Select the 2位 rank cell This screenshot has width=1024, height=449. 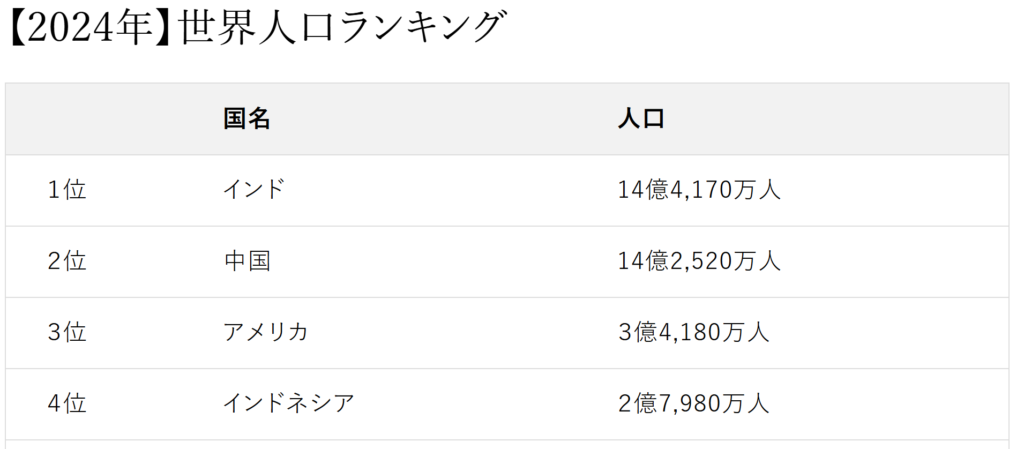point(67,262)
